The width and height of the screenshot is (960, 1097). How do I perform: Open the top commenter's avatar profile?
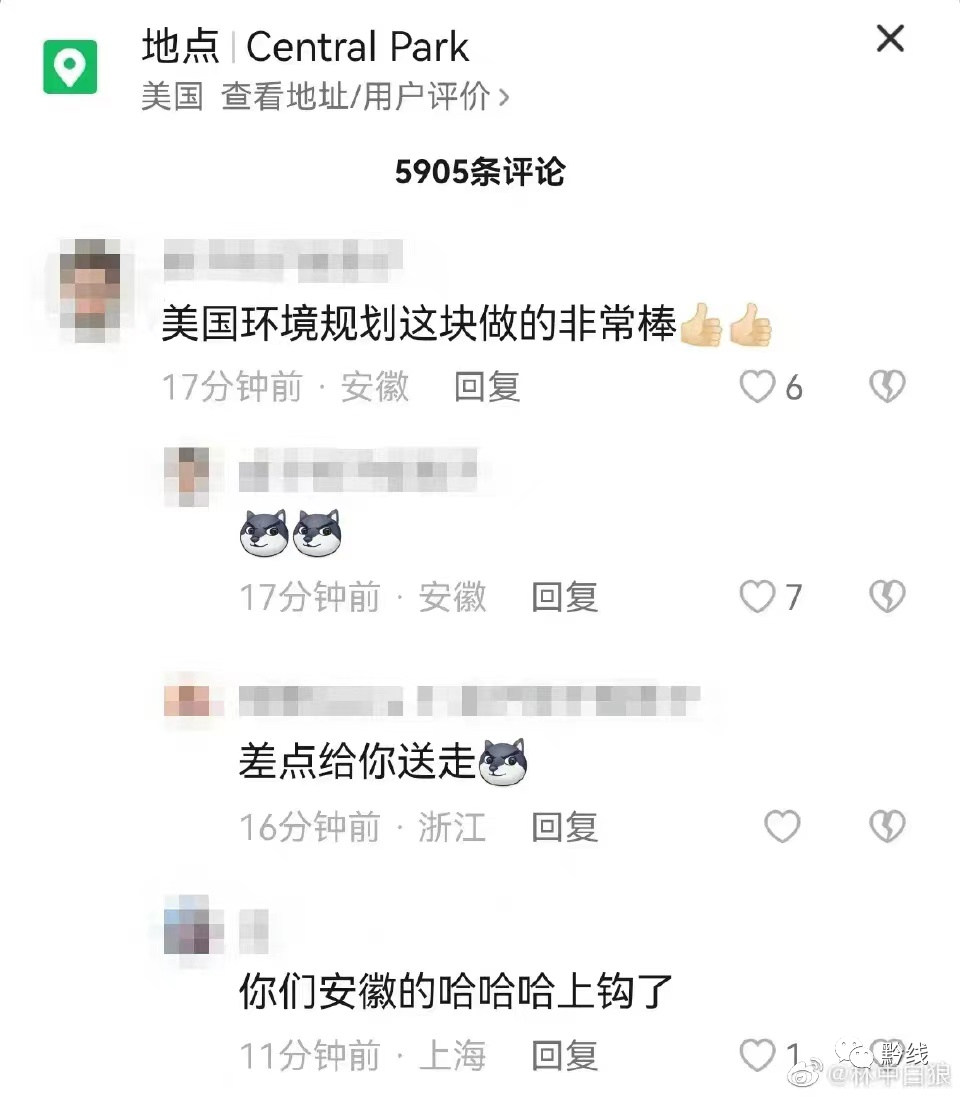(x=90, y=290)
